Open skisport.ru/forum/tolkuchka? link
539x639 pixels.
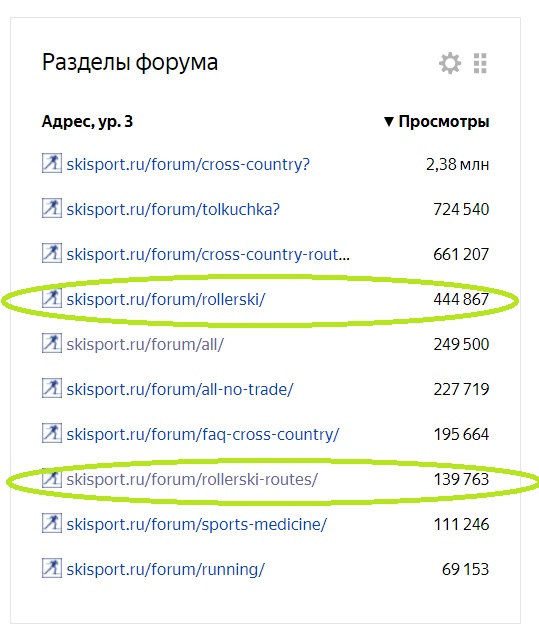[173, 209]
